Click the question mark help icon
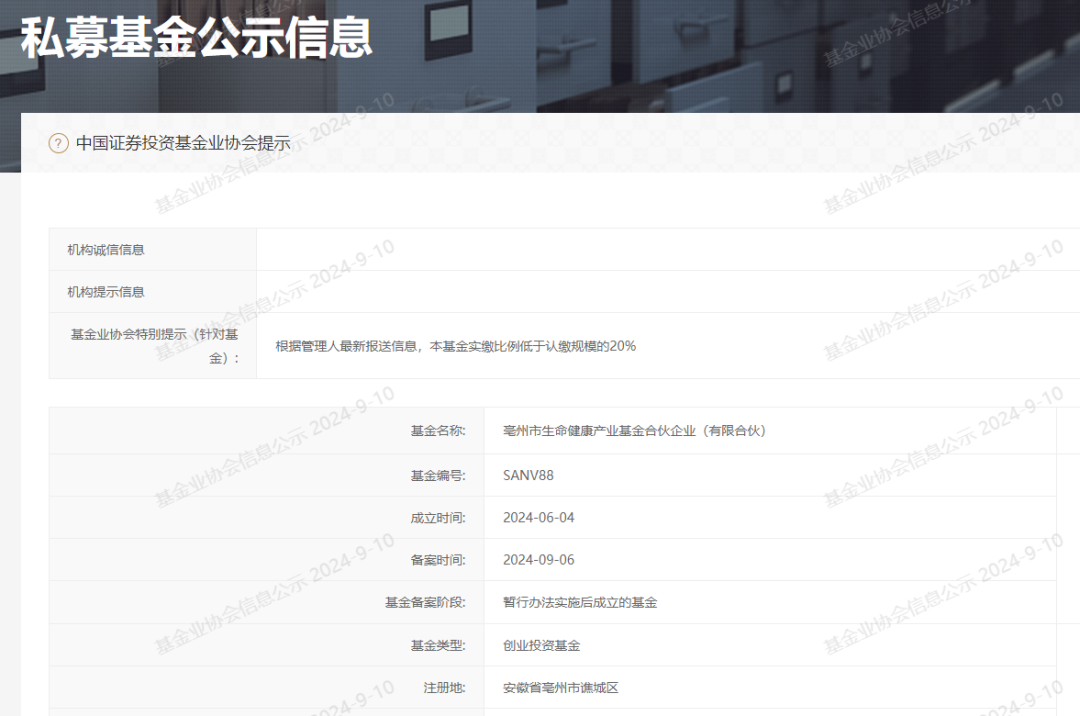The image size is (1080, 716). (59, 143)
